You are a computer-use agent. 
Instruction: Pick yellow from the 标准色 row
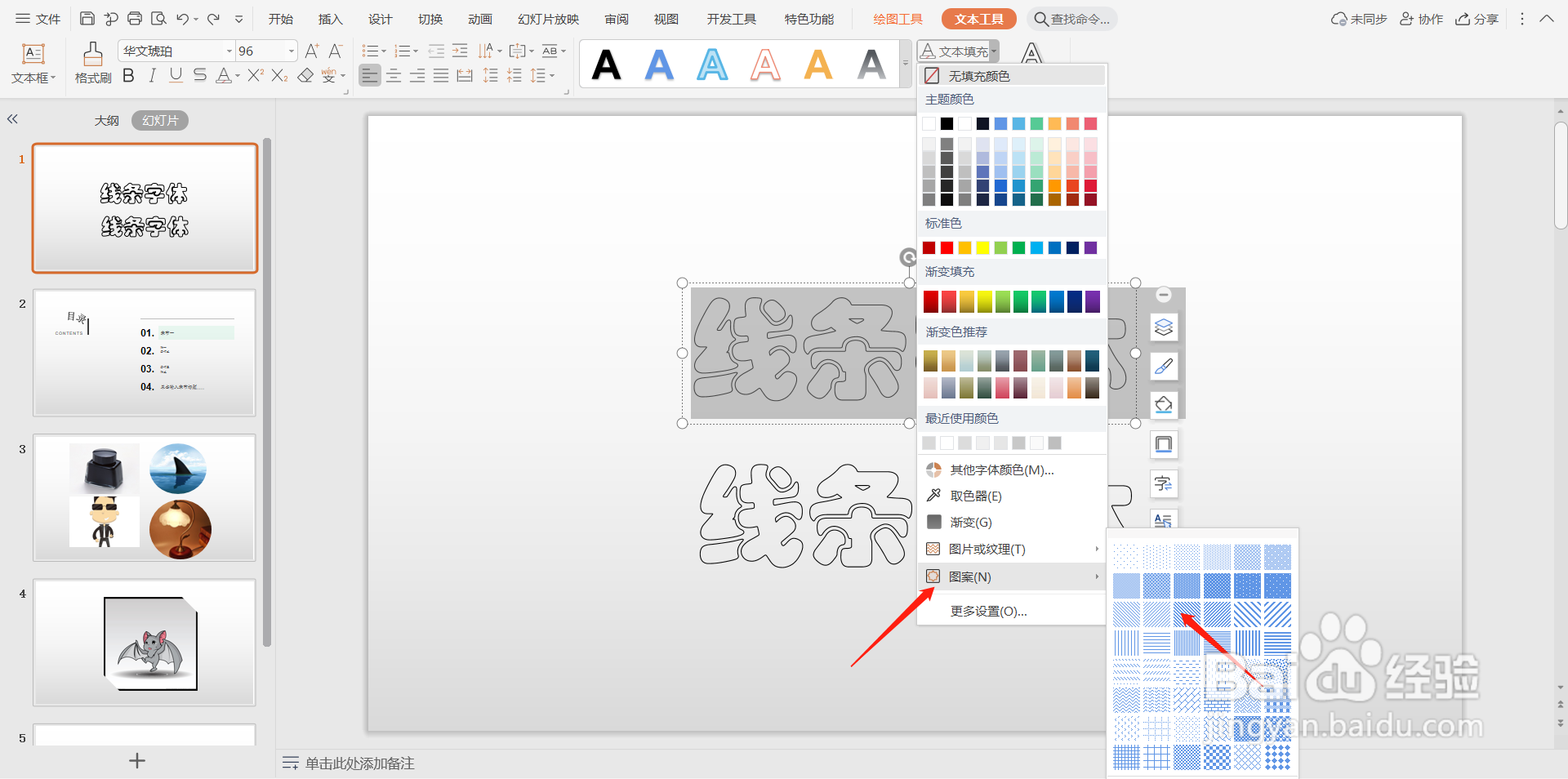(982, 247)
